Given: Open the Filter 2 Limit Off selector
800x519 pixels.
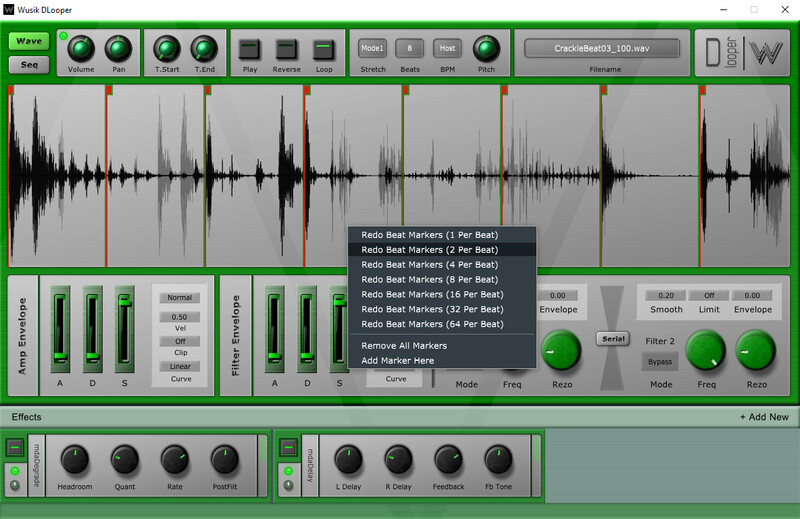Looking at the screenshot, I should tap(709, 295).
